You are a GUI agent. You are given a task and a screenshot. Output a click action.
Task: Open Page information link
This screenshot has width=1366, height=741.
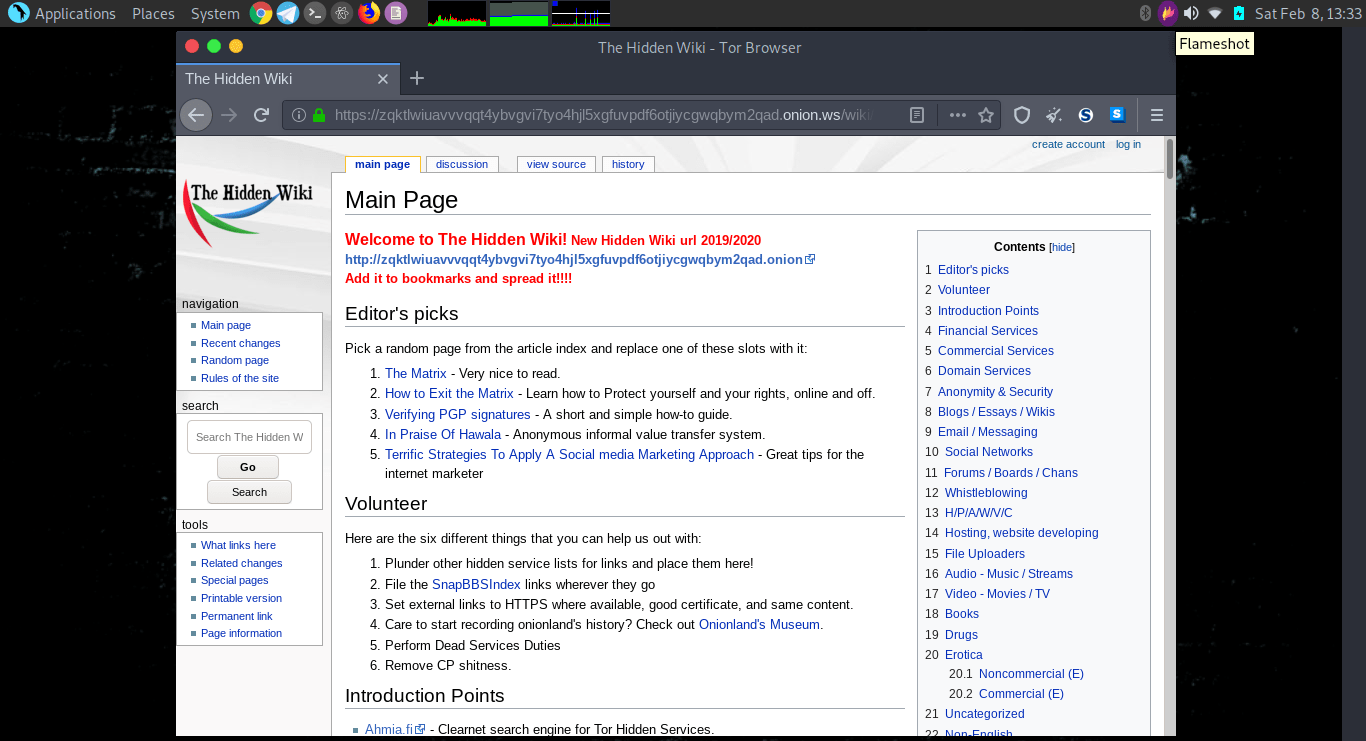(241, 633)
